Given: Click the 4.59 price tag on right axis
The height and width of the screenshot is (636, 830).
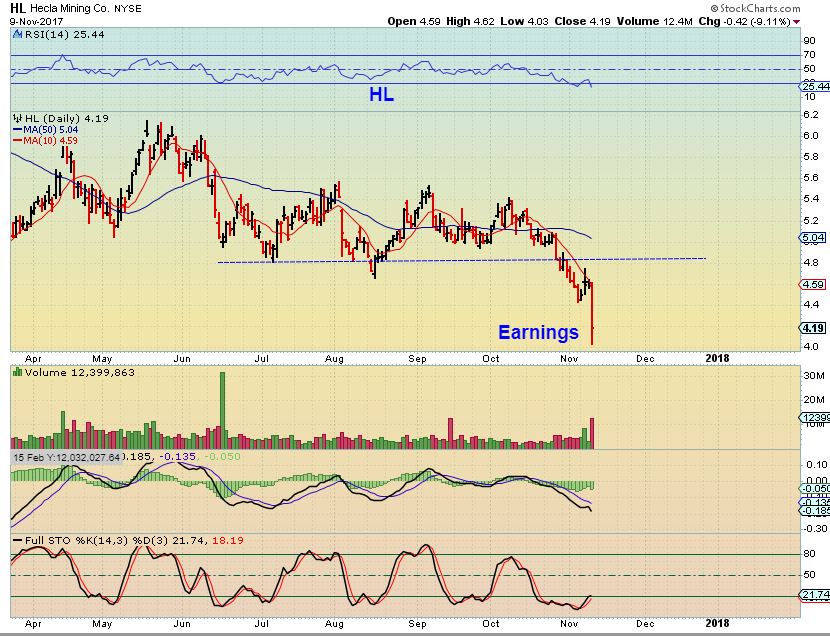Looking at the screenshot, I should click(813, 285).
